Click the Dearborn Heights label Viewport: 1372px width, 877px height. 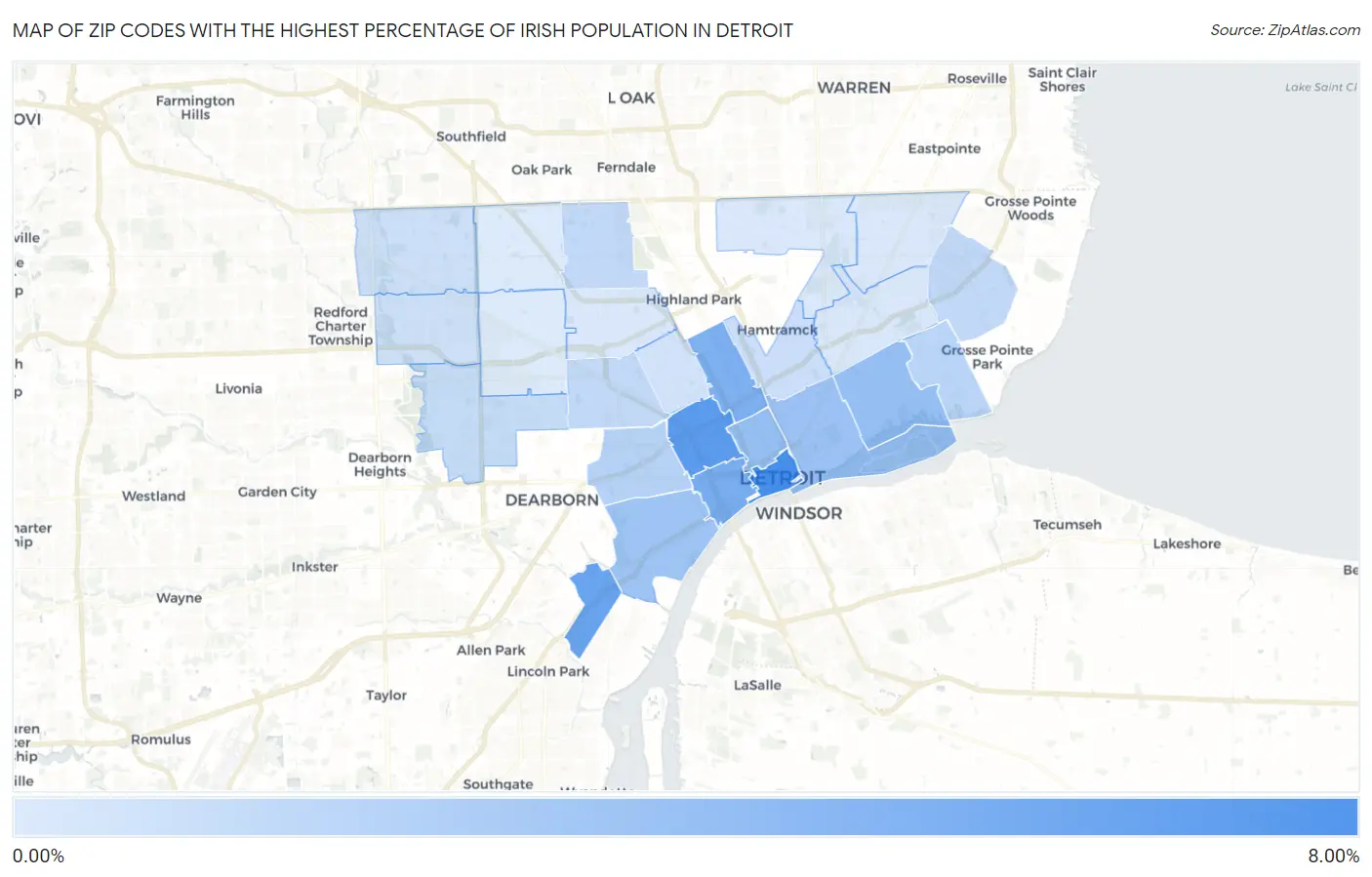point(380,464)
